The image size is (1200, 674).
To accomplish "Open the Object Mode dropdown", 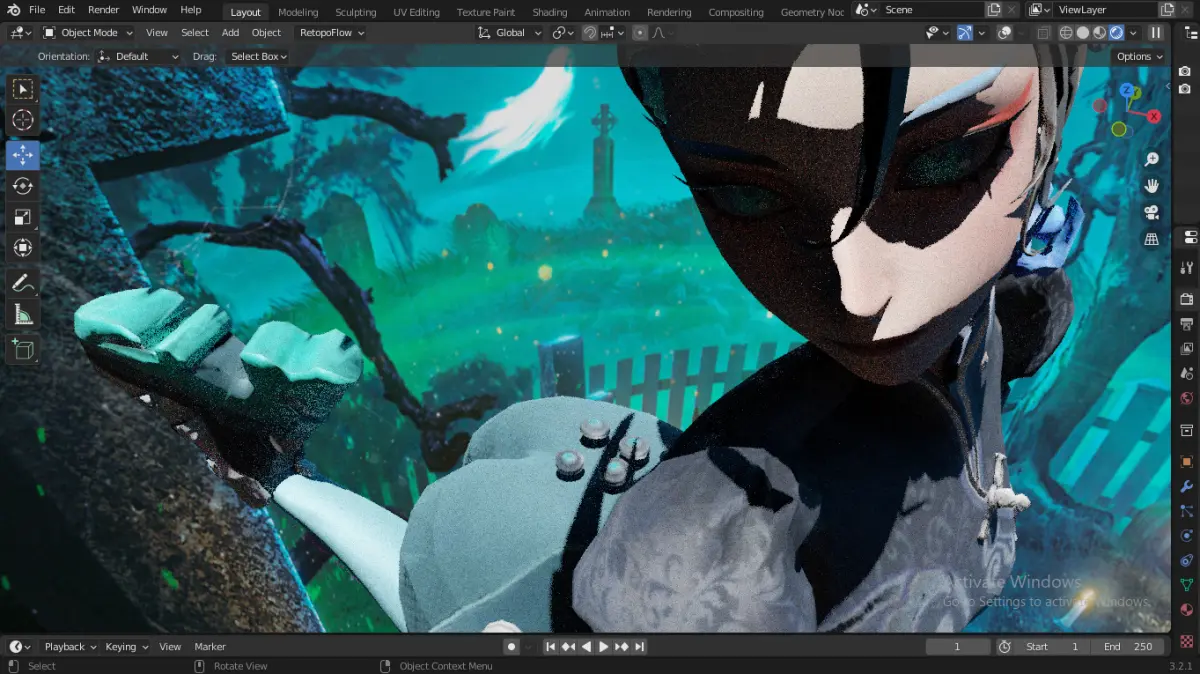I will [87, 32].
